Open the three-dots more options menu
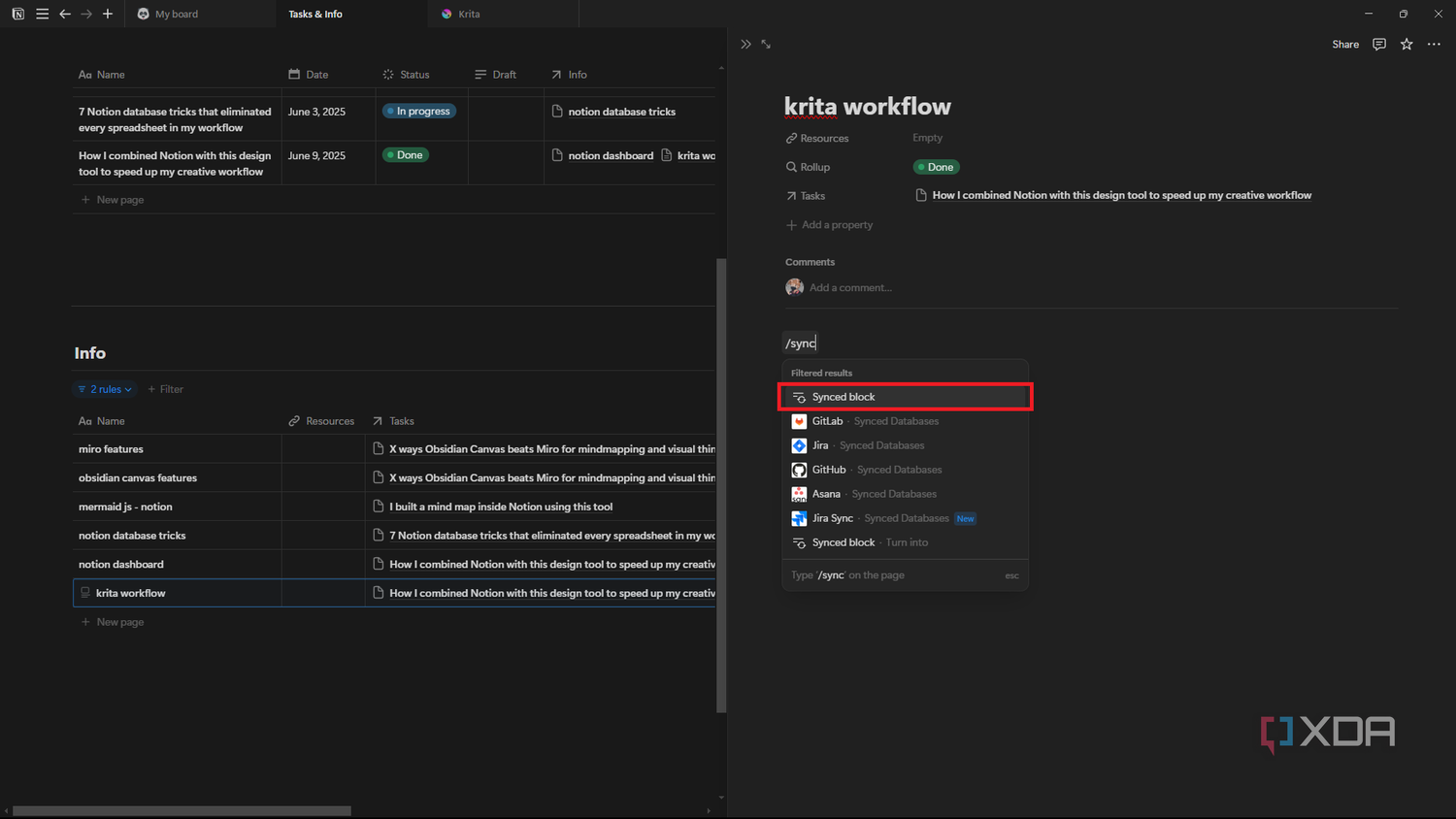This screenshot has width=1456, height=819. (1434, 45)
